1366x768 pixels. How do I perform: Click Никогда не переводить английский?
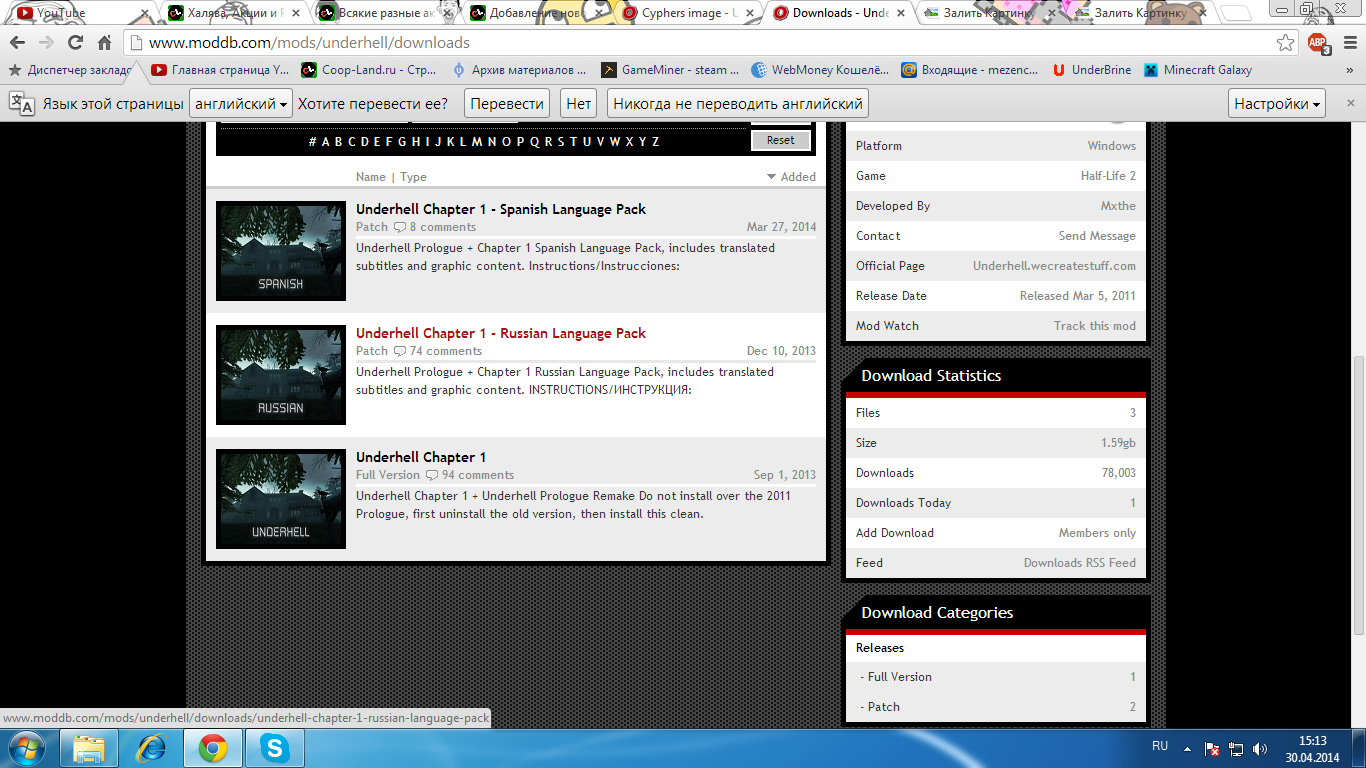coord(738,103)
